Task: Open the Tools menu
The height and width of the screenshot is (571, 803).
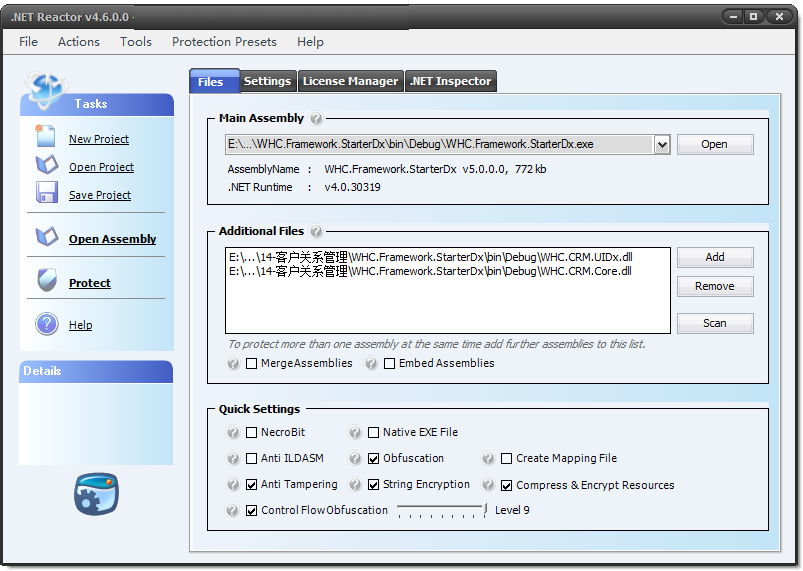Action: (136, 42)
